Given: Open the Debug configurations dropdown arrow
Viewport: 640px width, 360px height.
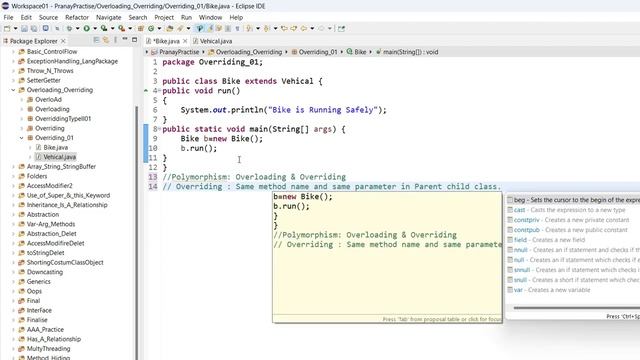Looking at the screenshot, I should coord(77,29).
